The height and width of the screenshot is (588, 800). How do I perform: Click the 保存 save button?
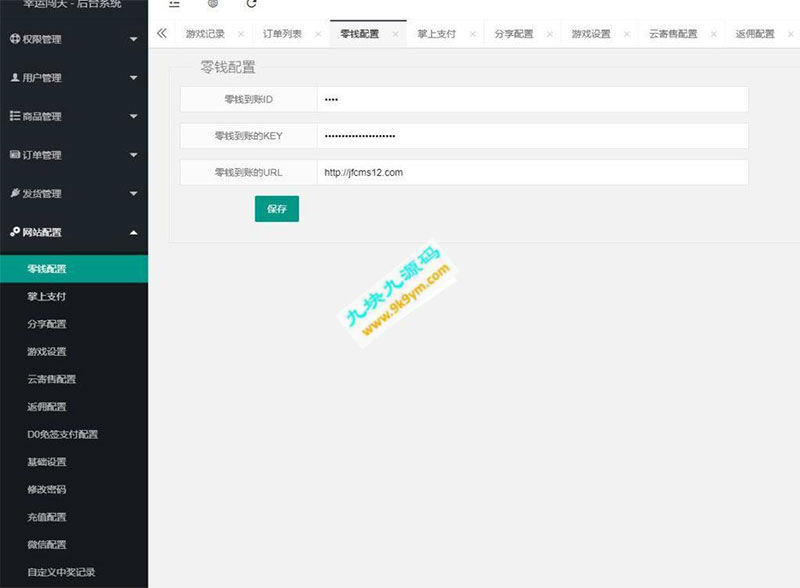(x=277, y=208)
